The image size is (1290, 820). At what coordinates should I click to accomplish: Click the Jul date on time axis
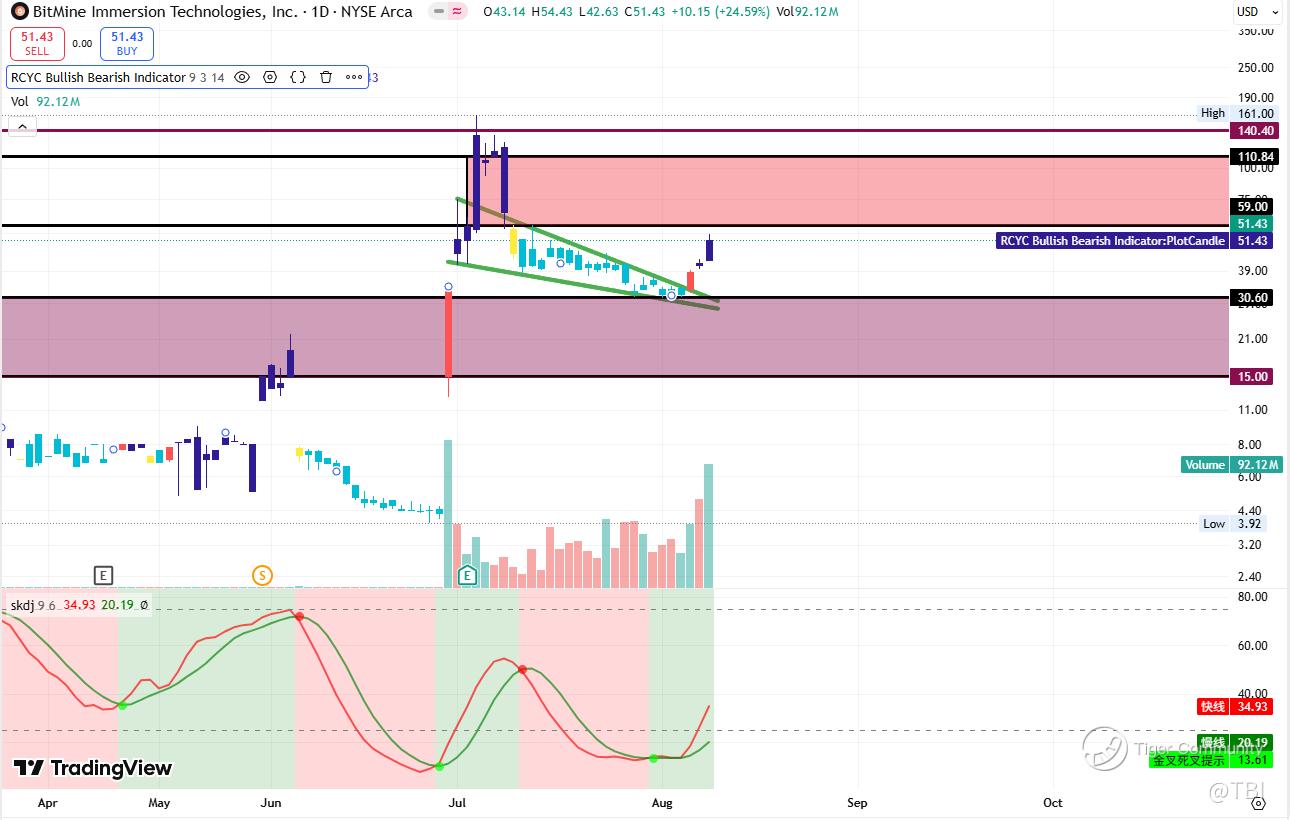[x=458, y=802]
